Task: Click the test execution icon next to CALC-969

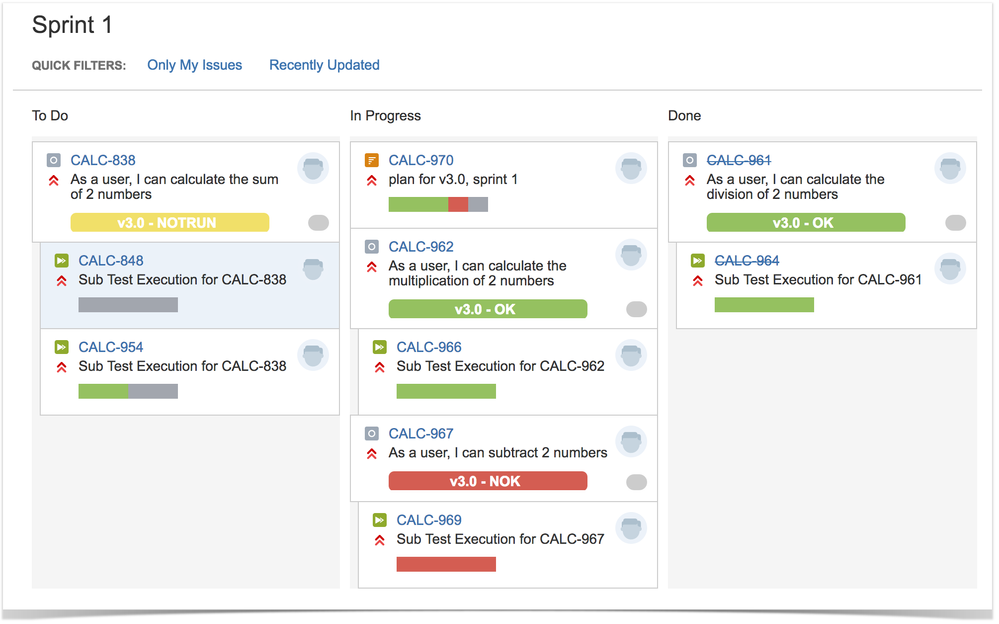Action: pyautogui.click(x=379, y=520)
